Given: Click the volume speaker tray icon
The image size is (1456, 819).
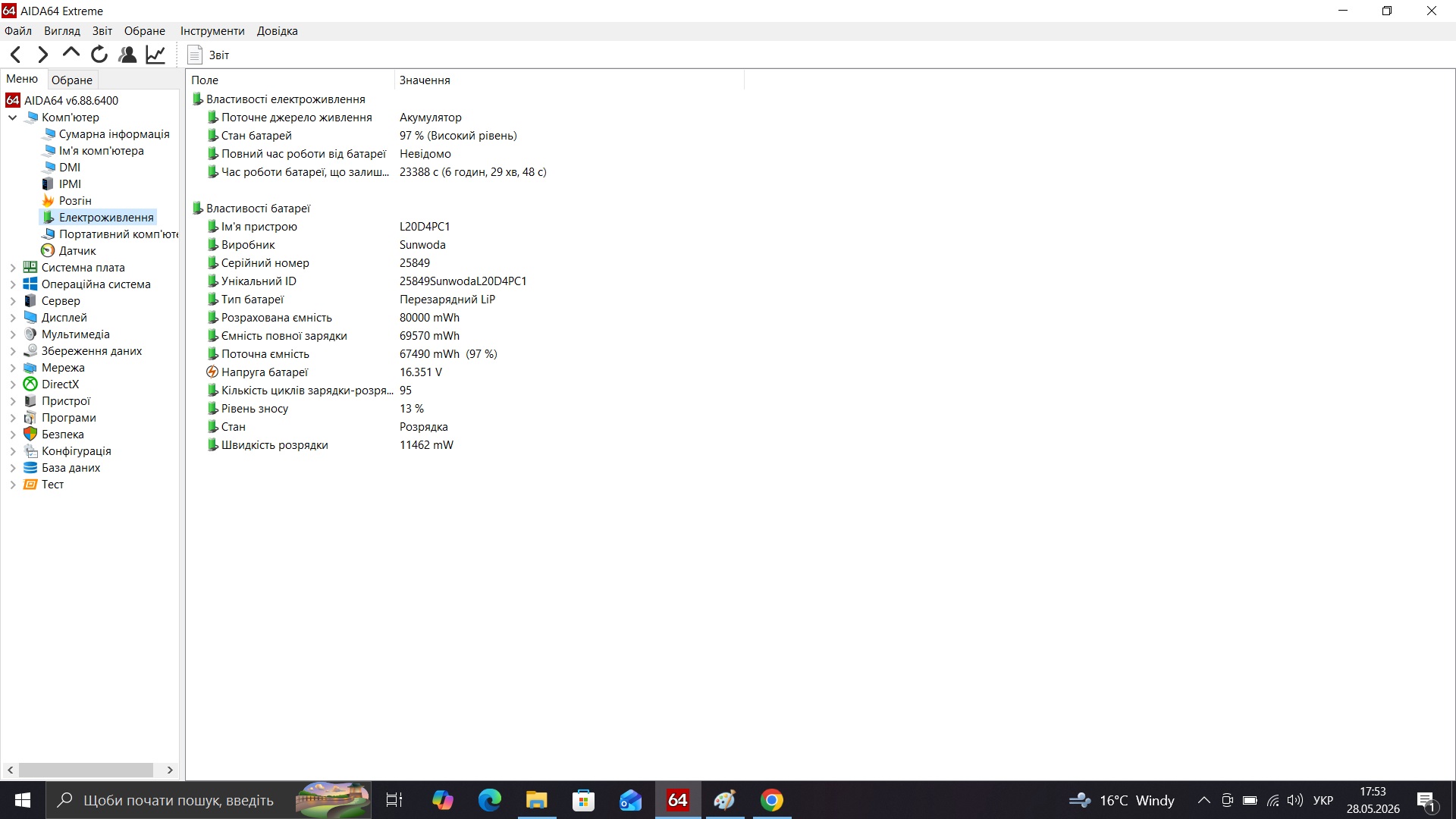Looking at the screenshot, I should pyautogui.click(x=1295, y=800).
